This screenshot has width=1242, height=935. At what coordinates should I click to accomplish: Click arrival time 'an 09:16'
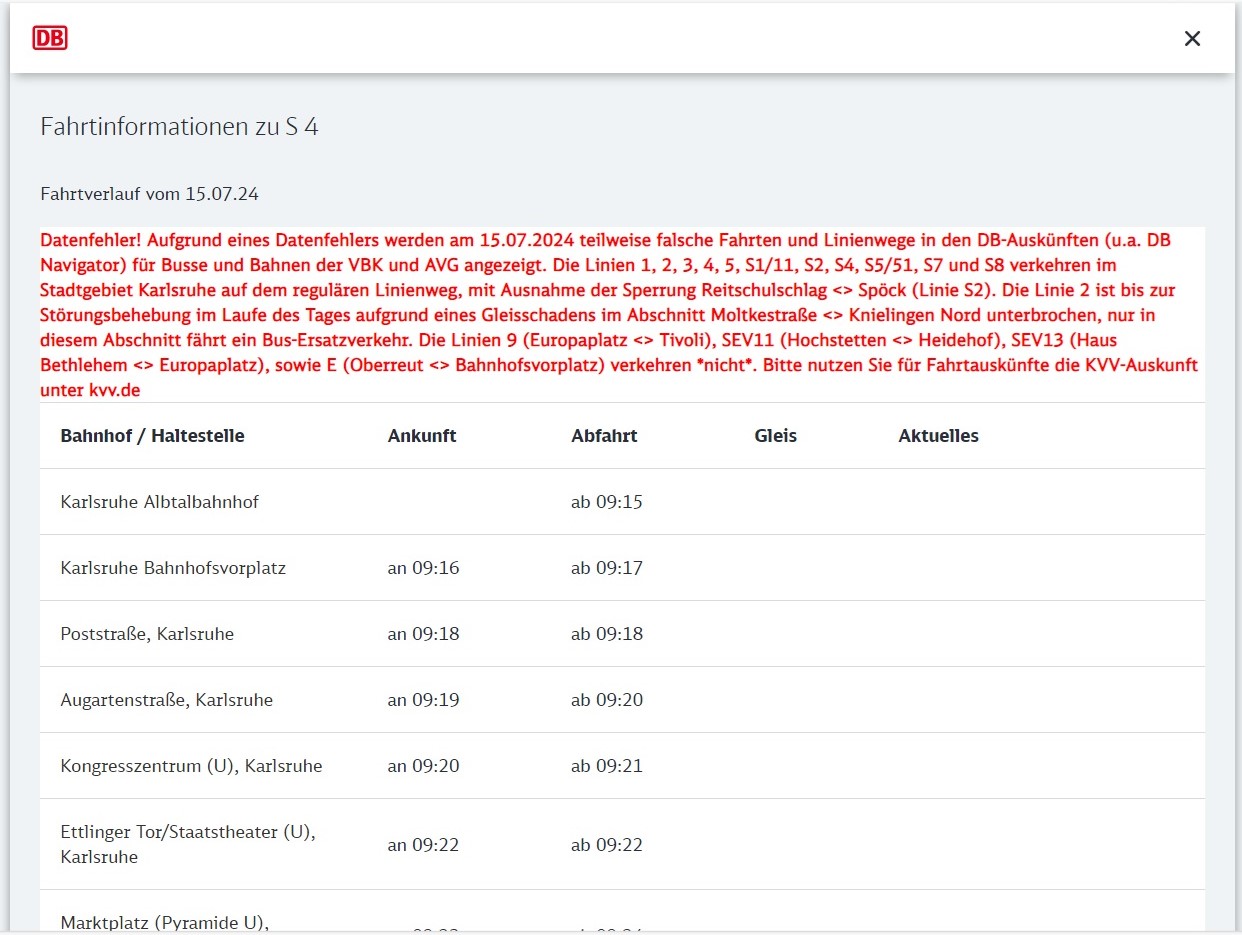coord(424,568)
